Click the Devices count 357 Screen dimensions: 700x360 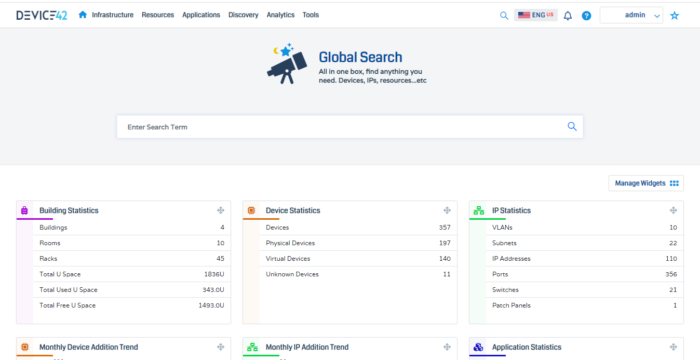click(x=445, y=227)
